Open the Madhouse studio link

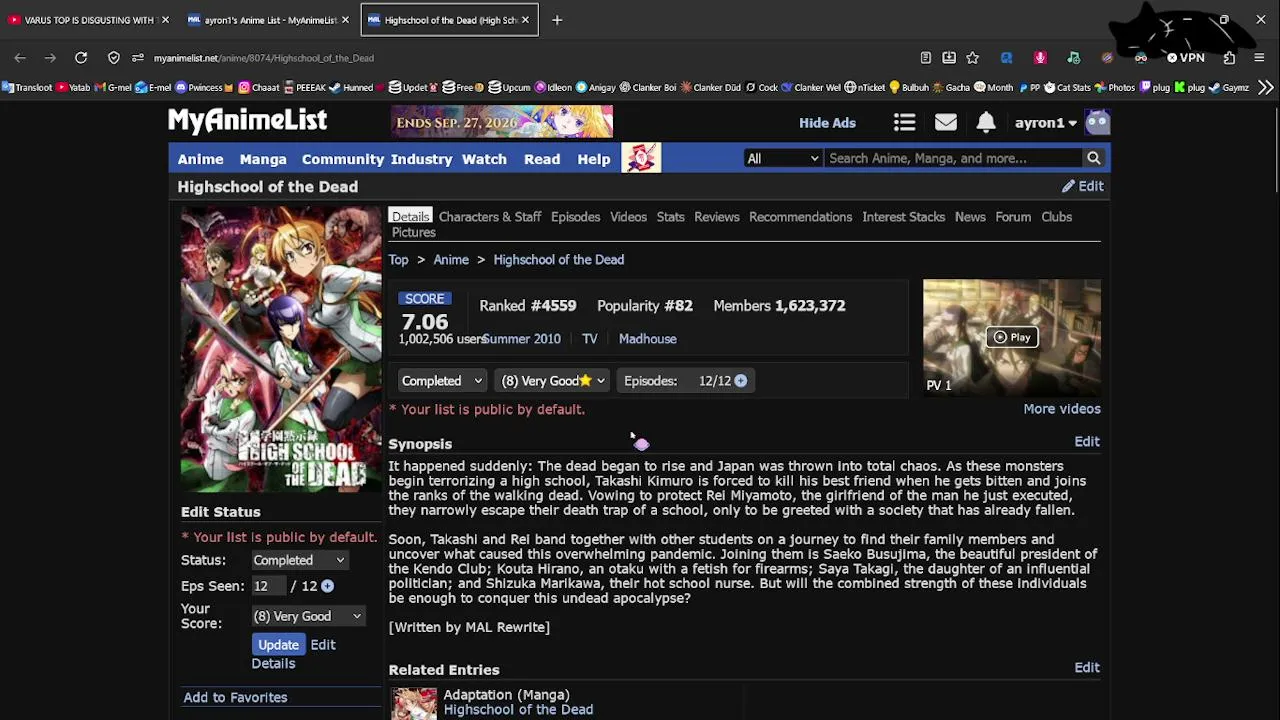[648, 339]
